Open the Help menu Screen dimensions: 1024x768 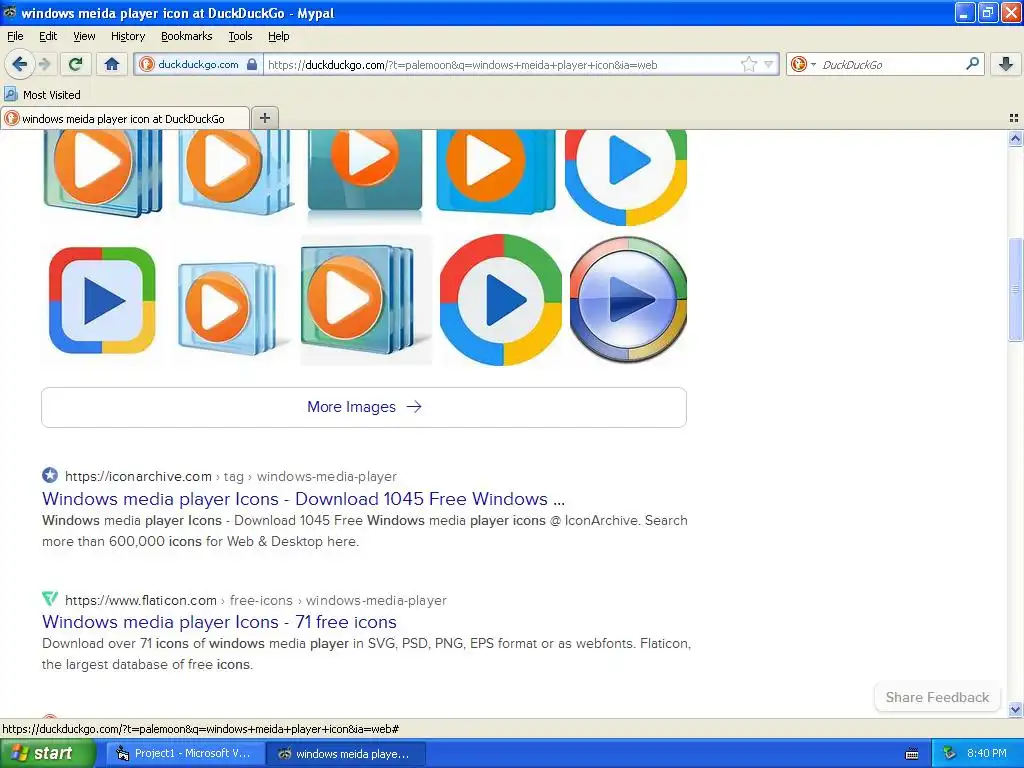(x=278, y=36)
